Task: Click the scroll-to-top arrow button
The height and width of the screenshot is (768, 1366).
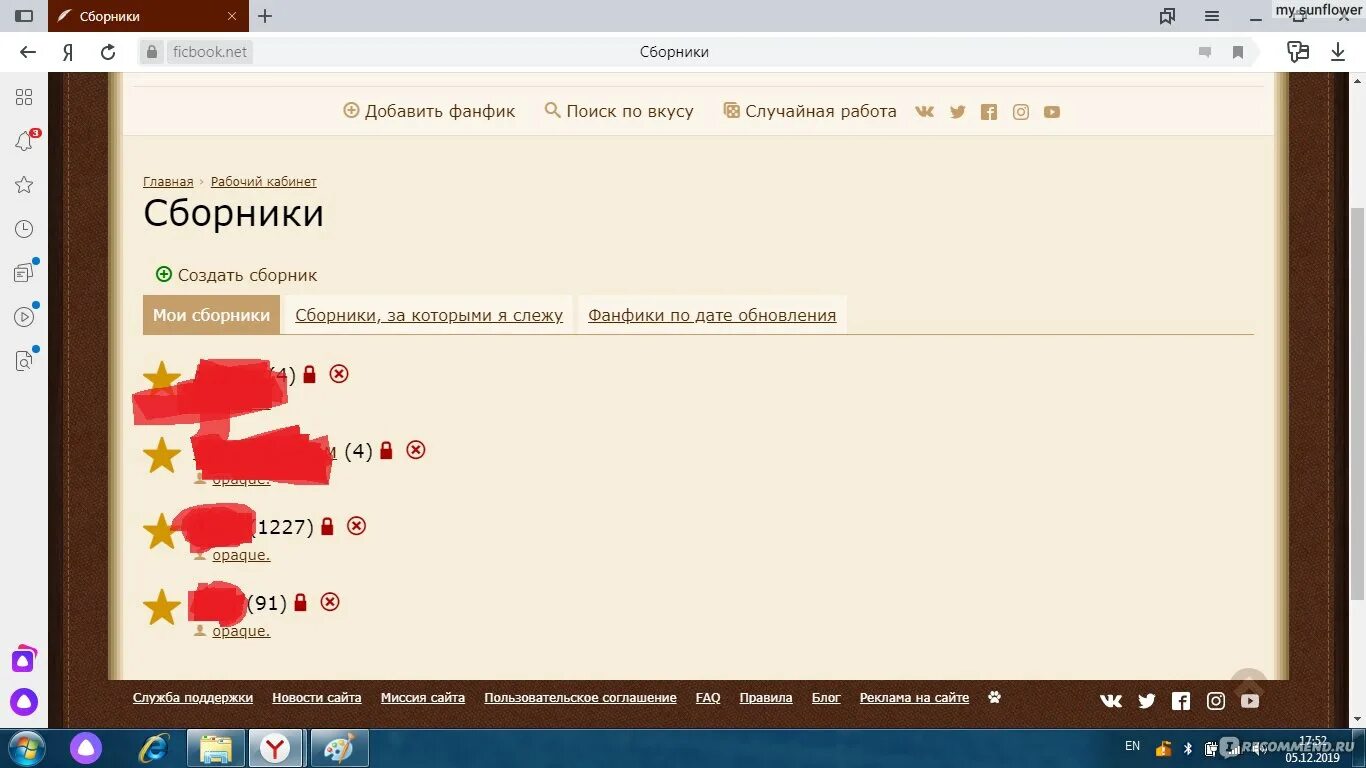Action: 1249,686
